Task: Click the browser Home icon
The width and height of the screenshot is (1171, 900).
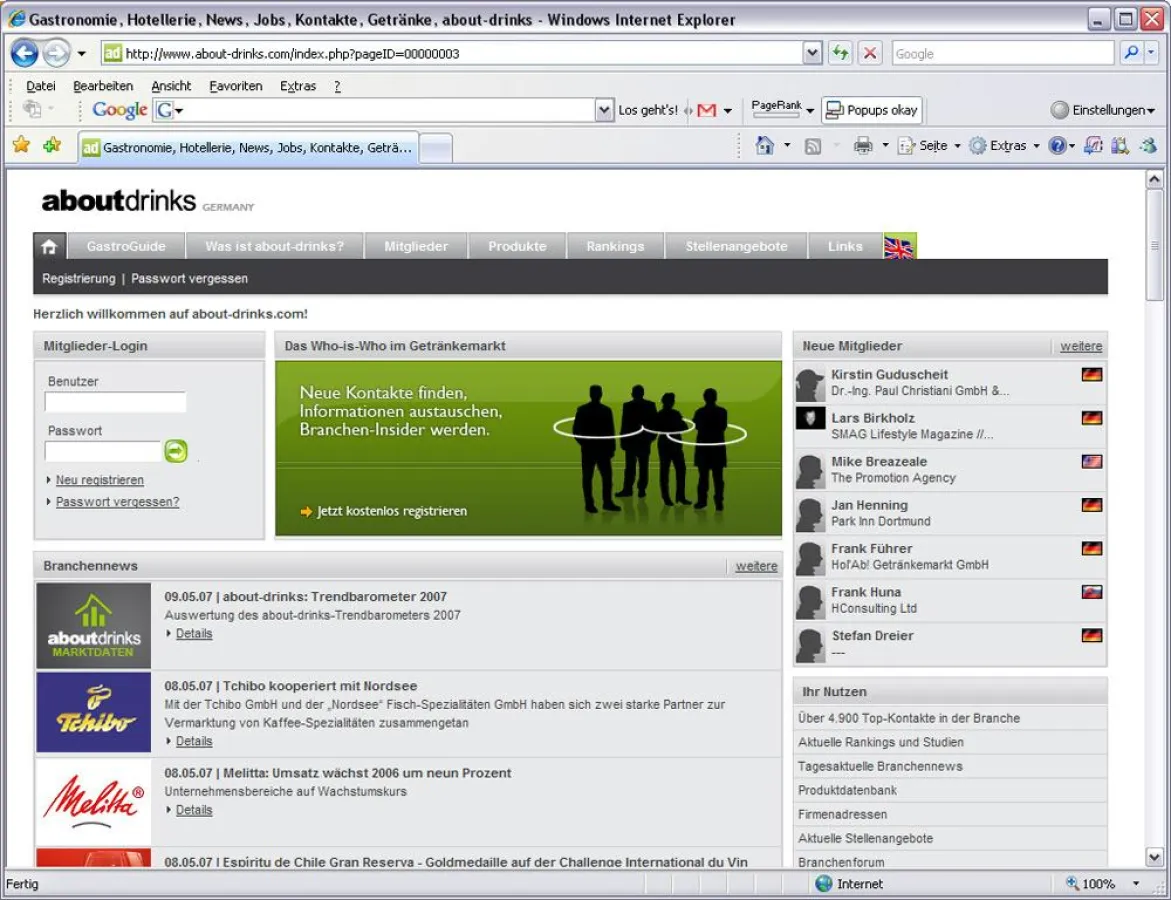Action: point(765,146)
